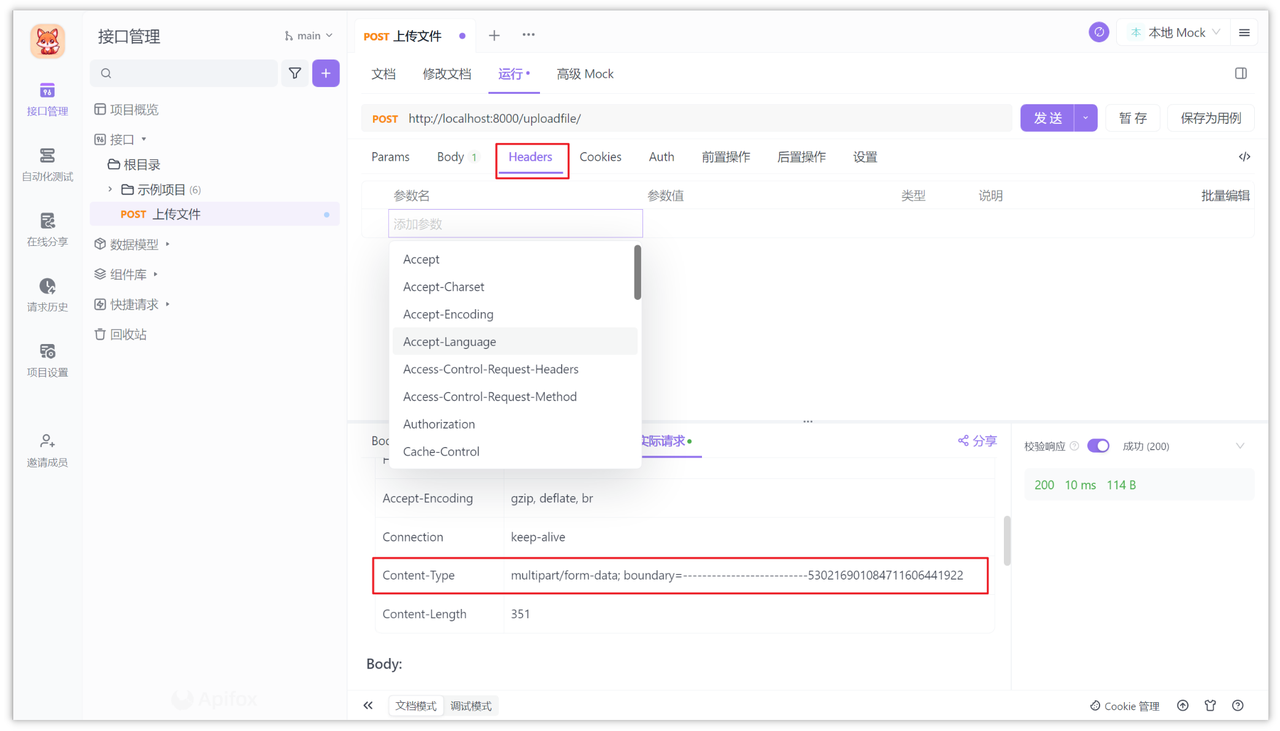This screenshot has width=1280, height=731.
Task: Choose Authorization from header suggestions
Action: [x=515, y=424]
